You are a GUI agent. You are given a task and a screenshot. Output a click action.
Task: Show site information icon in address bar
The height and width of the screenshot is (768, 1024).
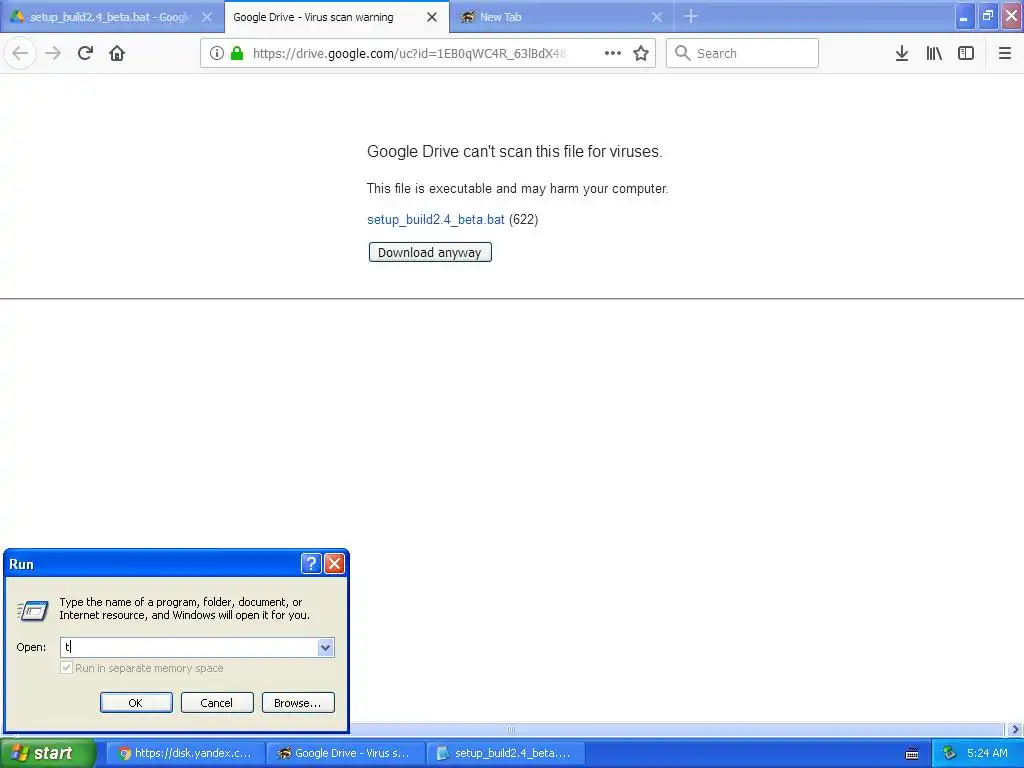pos(216,54)
